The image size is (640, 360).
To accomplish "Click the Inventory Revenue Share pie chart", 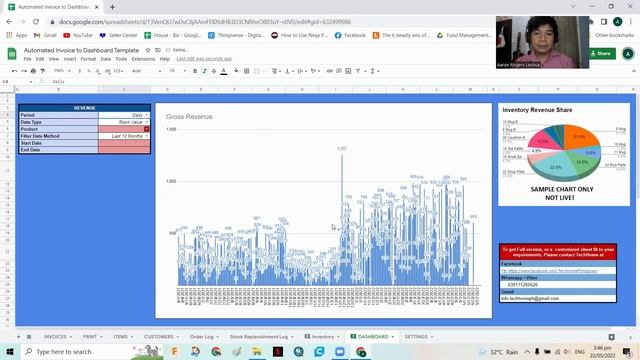I will click(x=564, y=152).
